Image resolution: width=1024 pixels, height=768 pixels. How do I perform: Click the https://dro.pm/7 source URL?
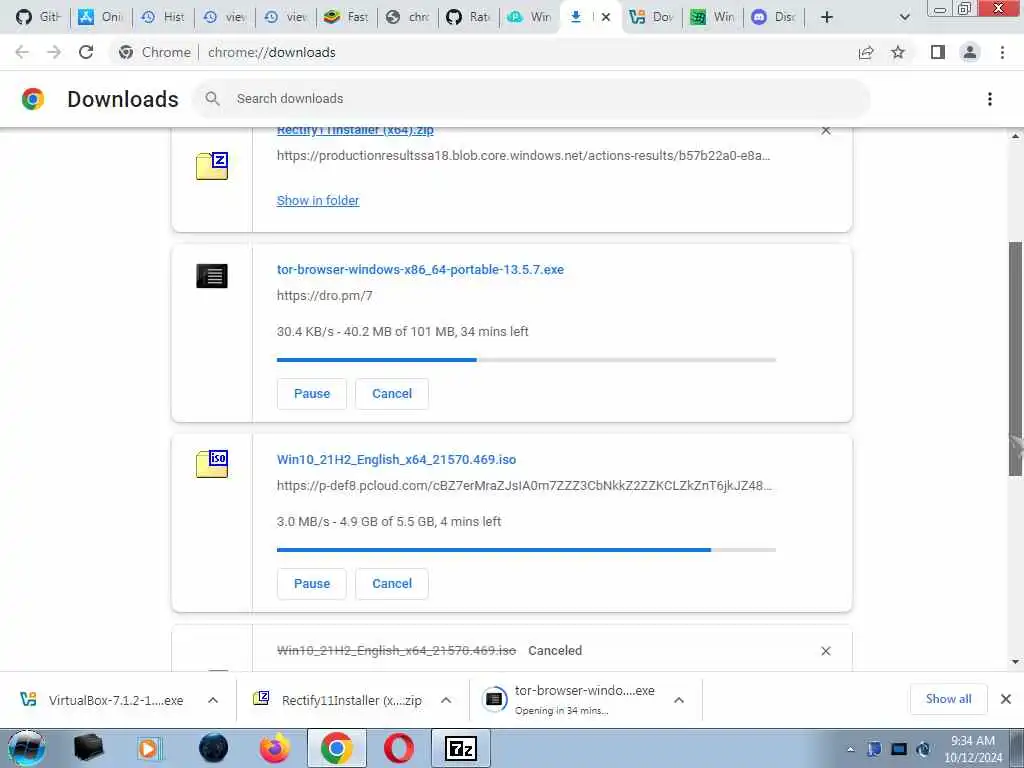click(325, 296)
